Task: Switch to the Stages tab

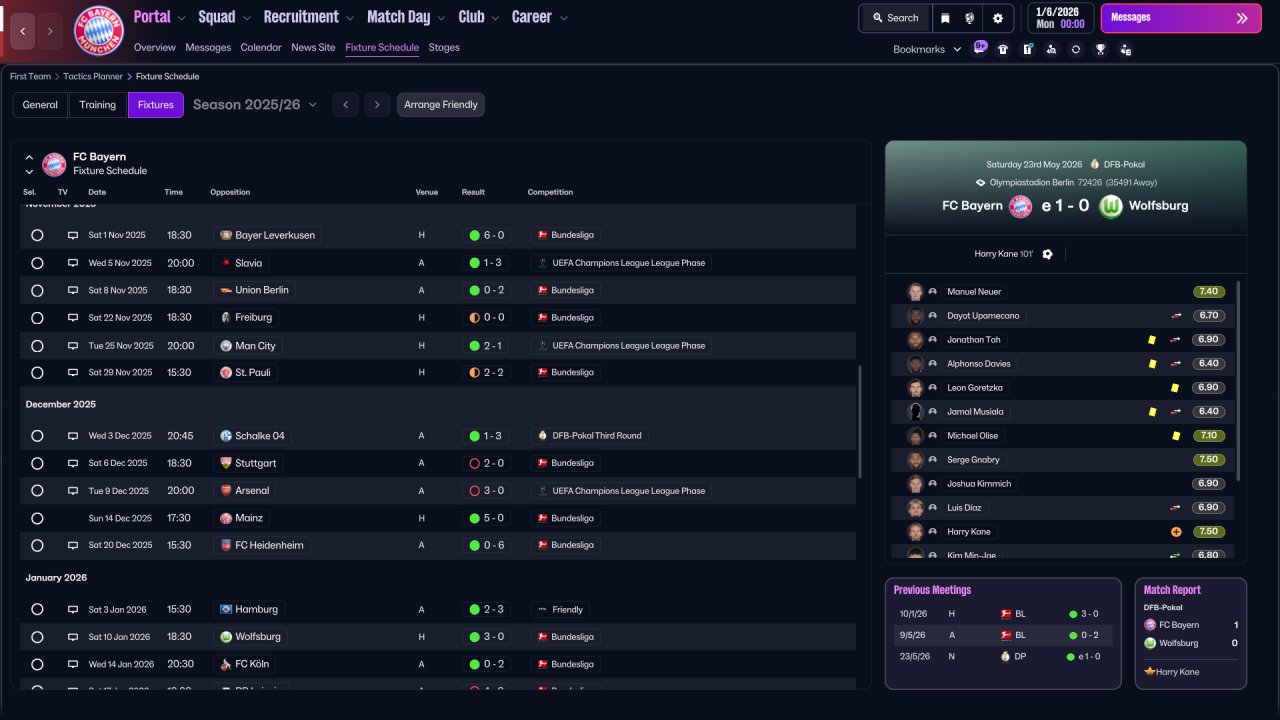Action: (x=444, y=47)
